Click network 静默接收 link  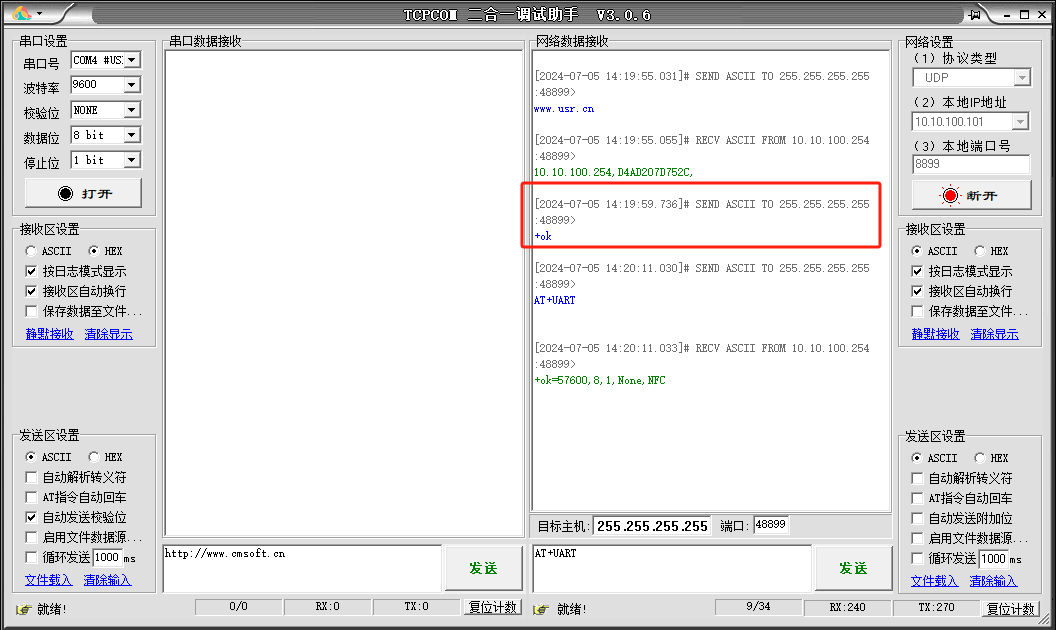(x=935, y=334)
